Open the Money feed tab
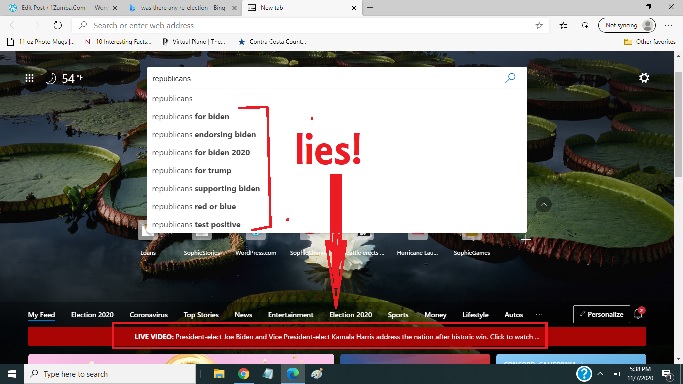This screenshot has height=384, width=683. point(435,314)
